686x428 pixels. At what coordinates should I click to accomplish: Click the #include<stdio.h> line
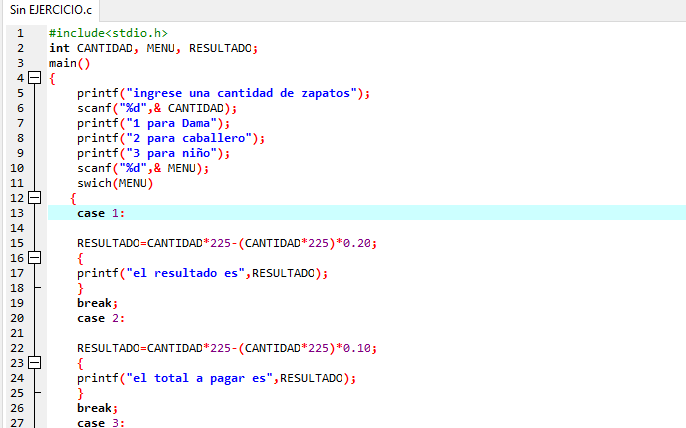(108, 33)
